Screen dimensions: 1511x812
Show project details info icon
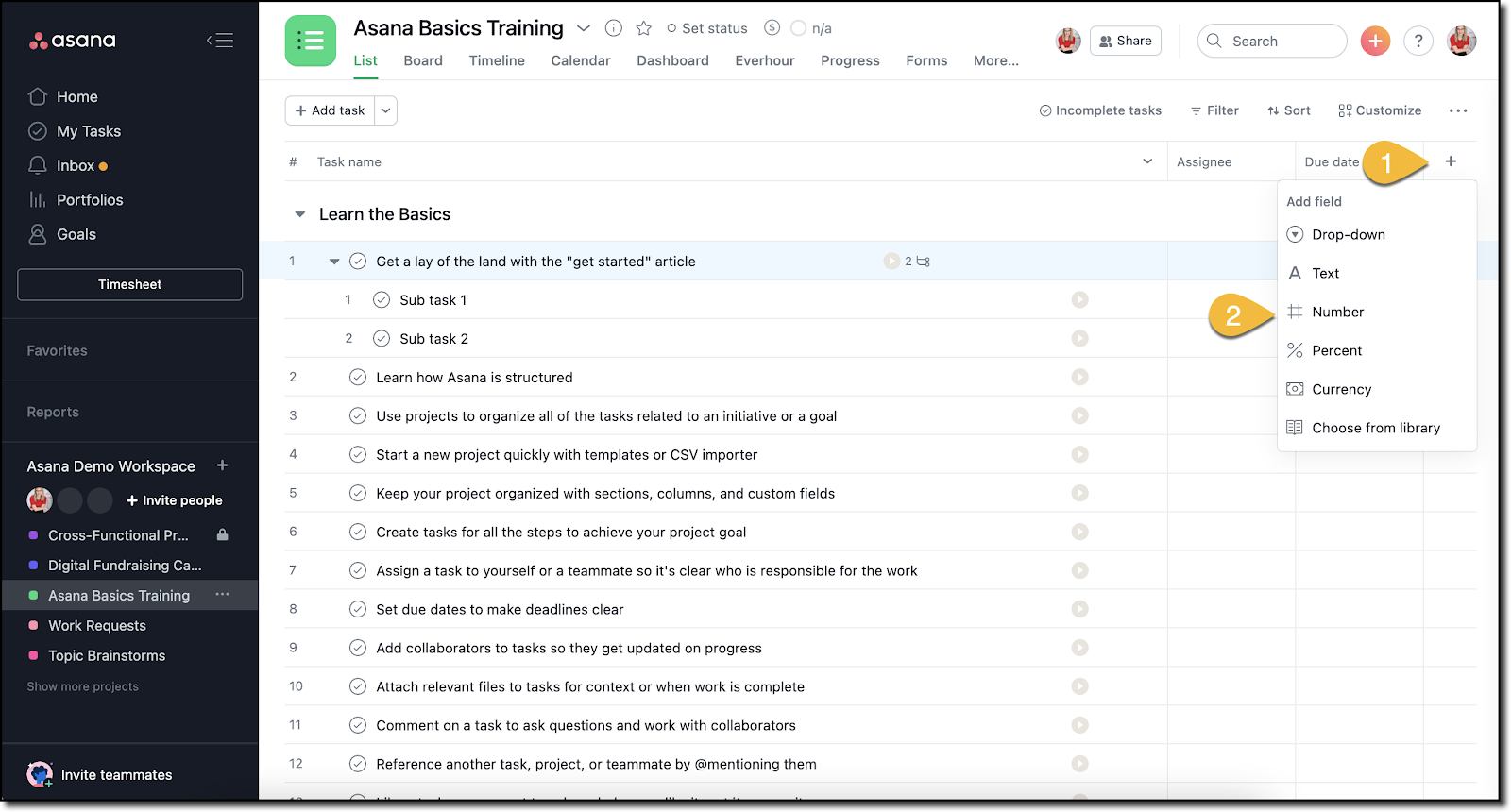pos(614,28)
